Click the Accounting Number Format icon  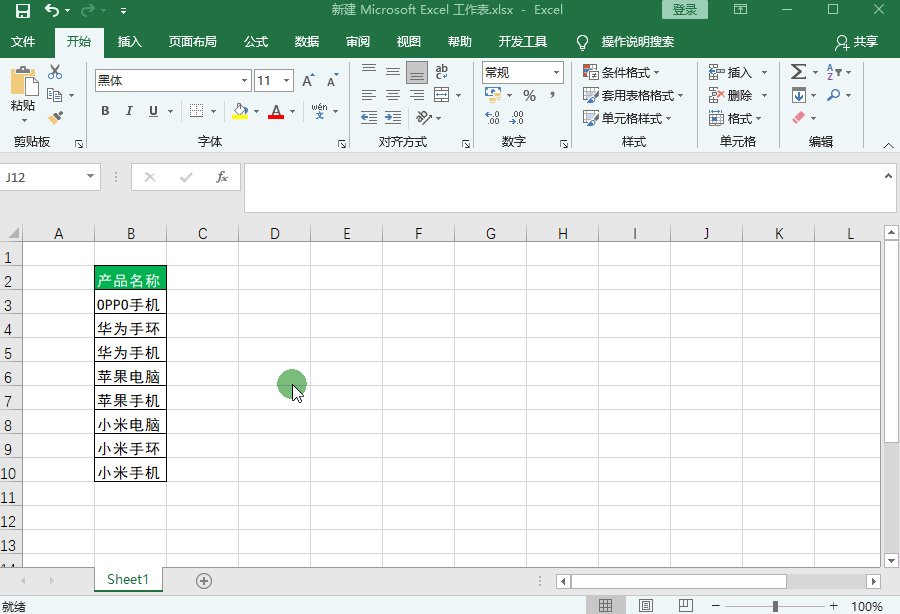coord(492,95)
